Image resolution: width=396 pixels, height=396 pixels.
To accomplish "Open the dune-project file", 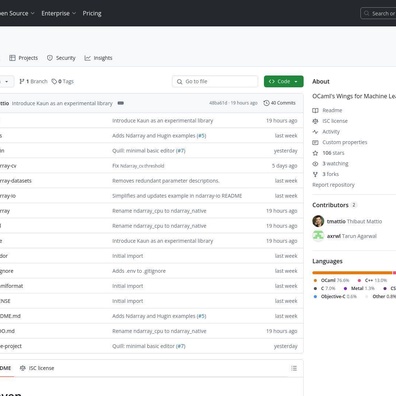I will 11,346.
